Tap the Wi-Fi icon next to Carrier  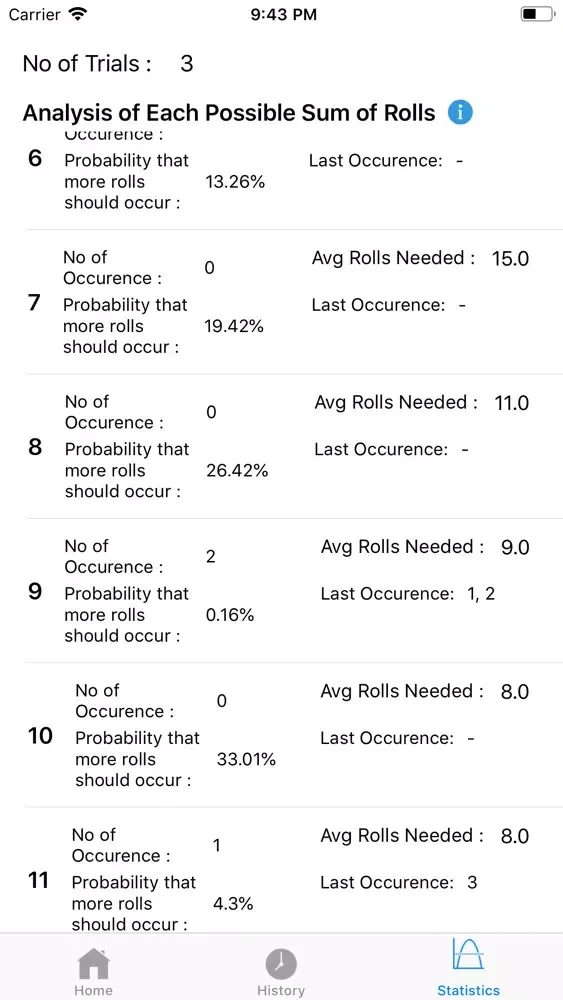78,14
